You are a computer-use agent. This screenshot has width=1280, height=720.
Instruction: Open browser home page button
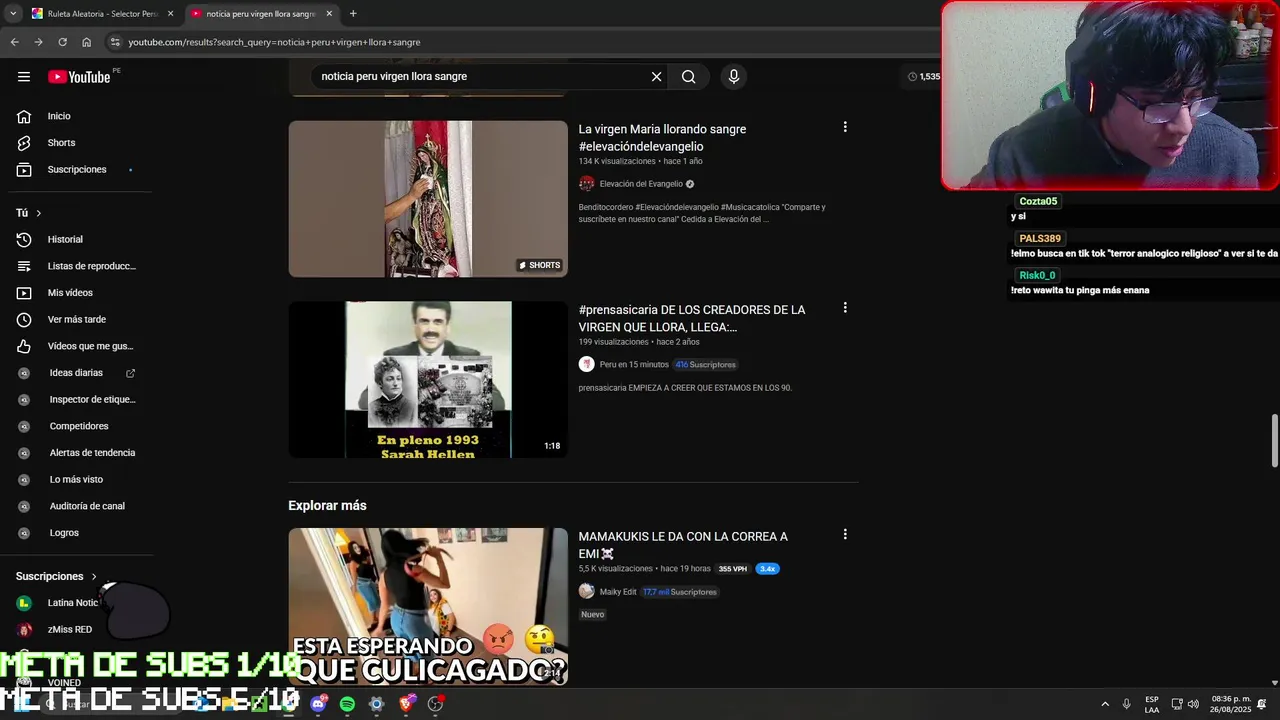(86, 42)
